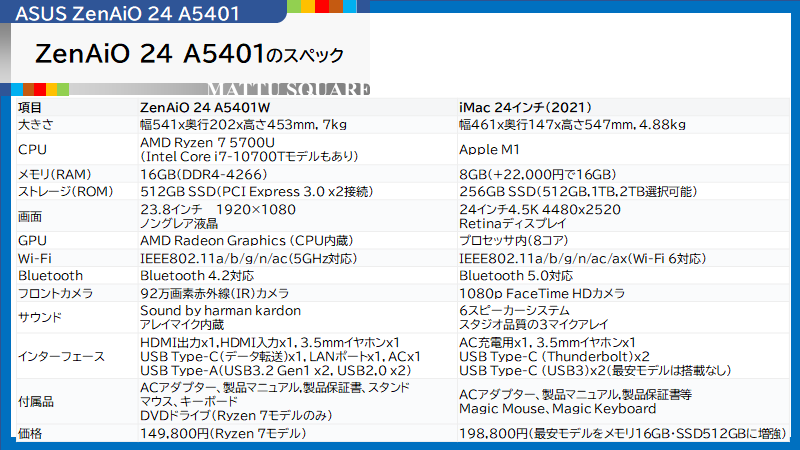Image resolution: width=800 pixels, height=450 pixels.
Task: Click the cell '1080p FaceTime HDカメラ'
Action: pos(542,293)
